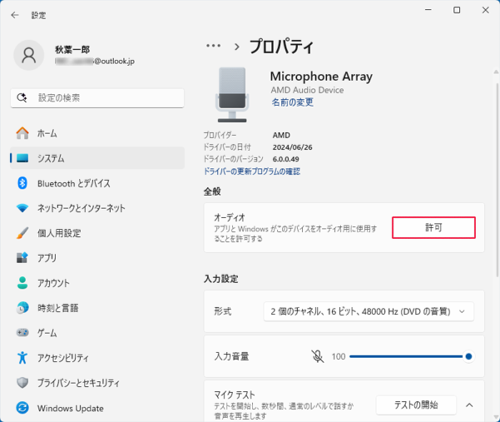Click the アカウント person icon
Image resolution: width=500 pixels, height=422 pixels.
[22, 283]
